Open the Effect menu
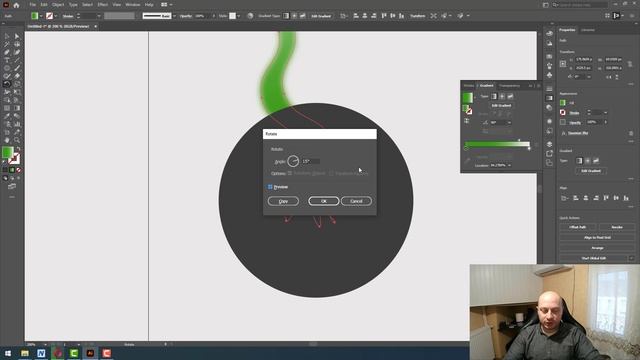The image size is (640, 360). [102, 4]
